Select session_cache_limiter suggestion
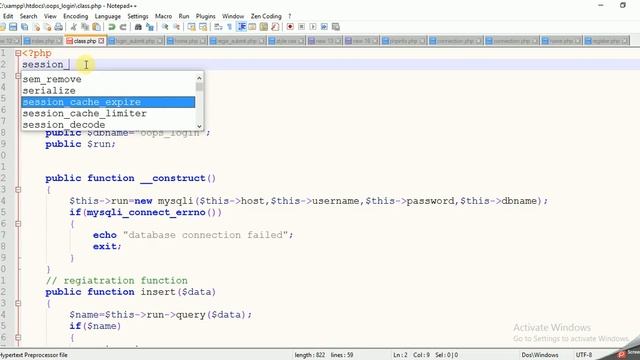This screenshot has width=640, height=360. pyautogui.click(x=108, y=113)
